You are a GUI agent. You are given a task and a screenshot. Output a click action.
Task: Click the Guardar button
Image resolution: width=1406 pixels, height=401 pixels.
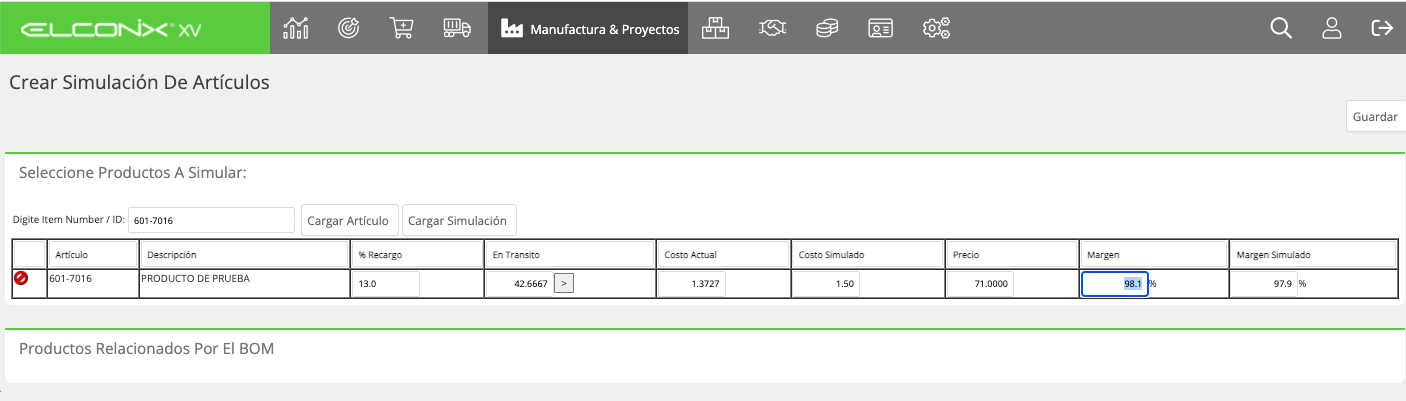click(1375, 117)
